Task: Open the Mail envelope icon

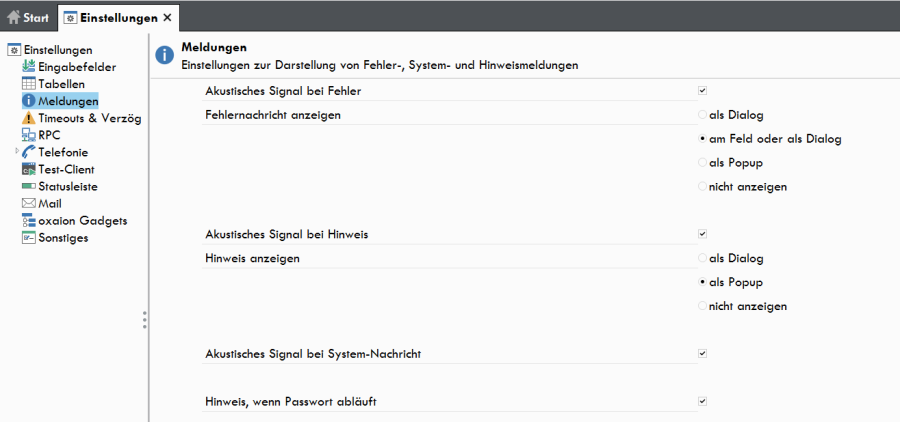Action: click(29, 203)
